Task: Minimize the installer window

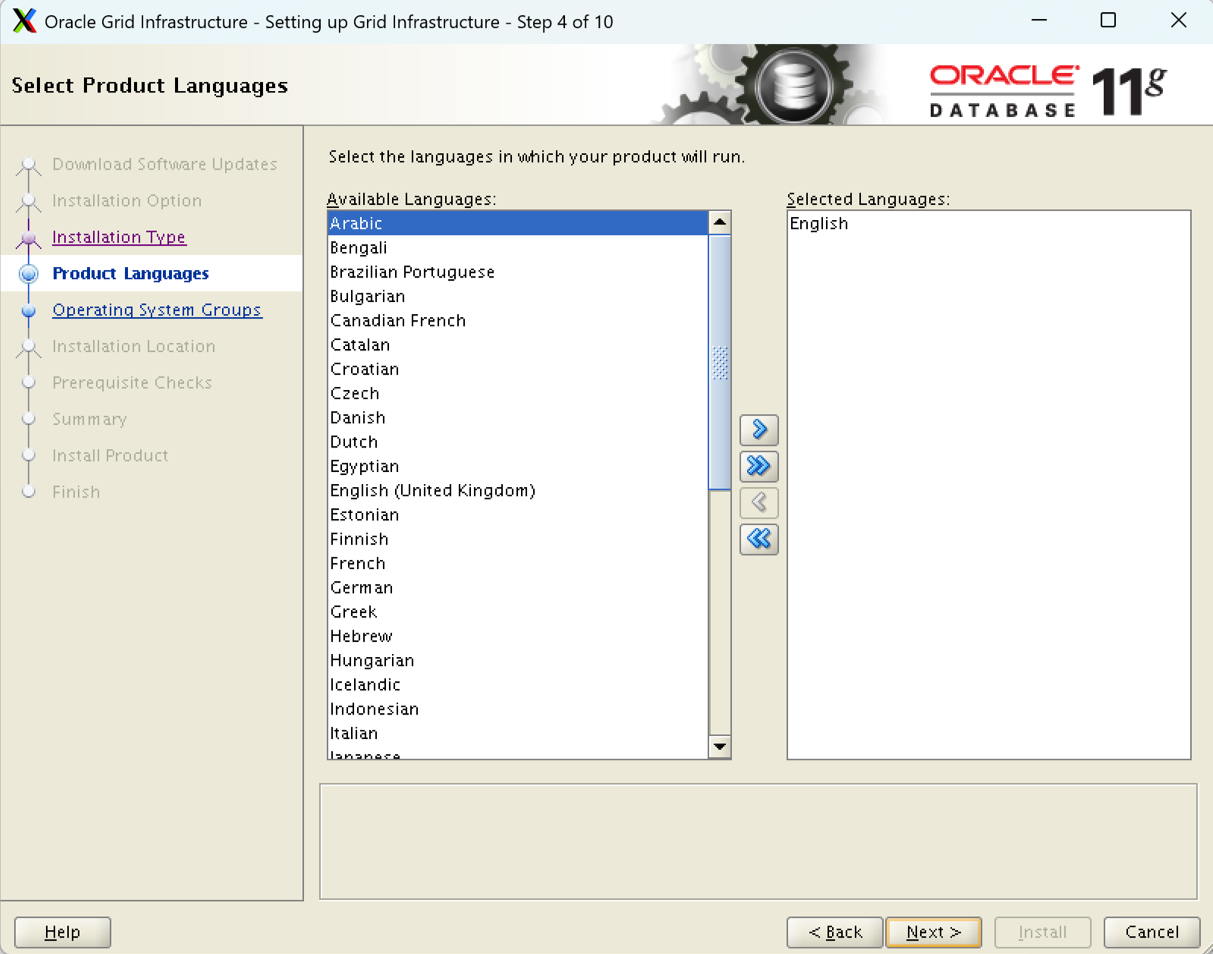Action: coord(1040,20)
